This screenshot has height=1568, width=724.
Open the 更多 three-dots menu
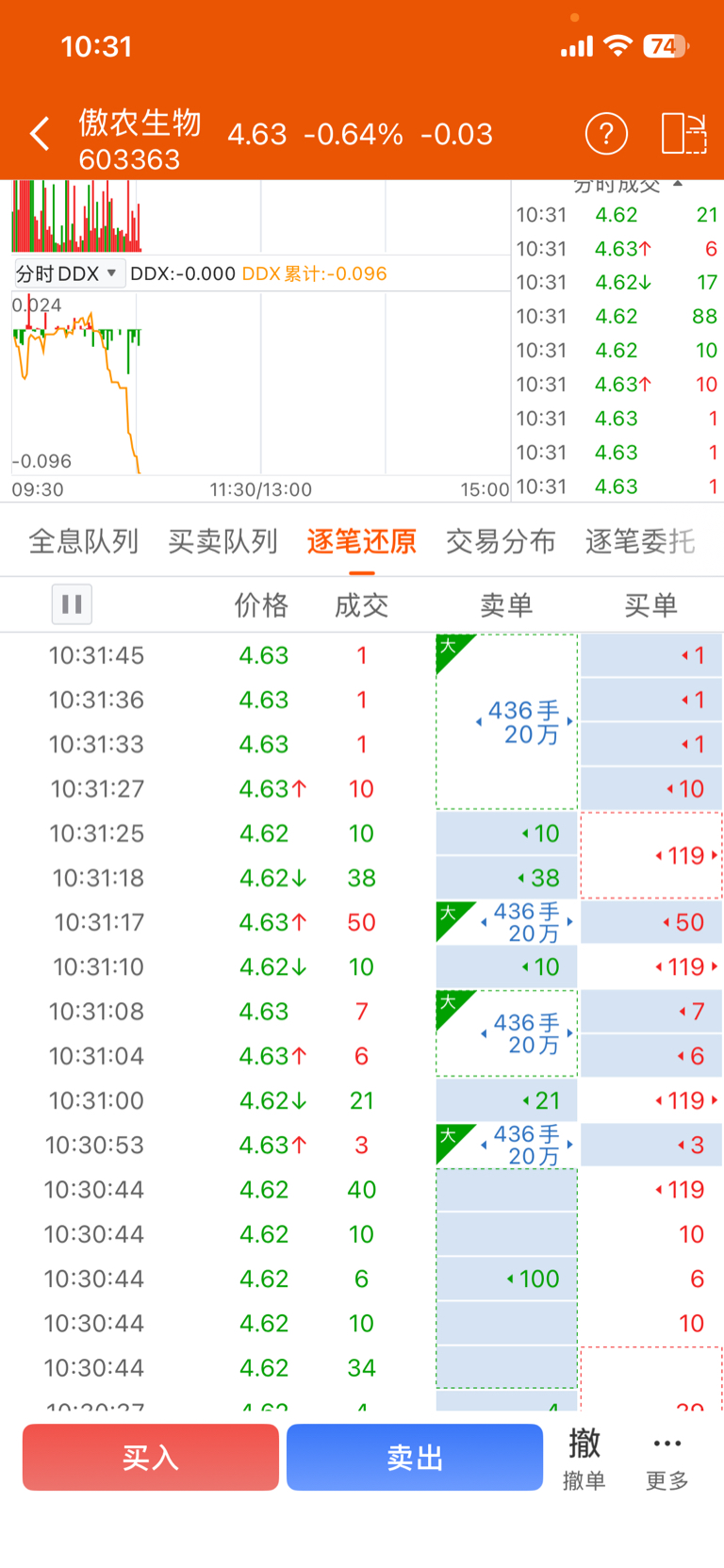point(666,1458)
